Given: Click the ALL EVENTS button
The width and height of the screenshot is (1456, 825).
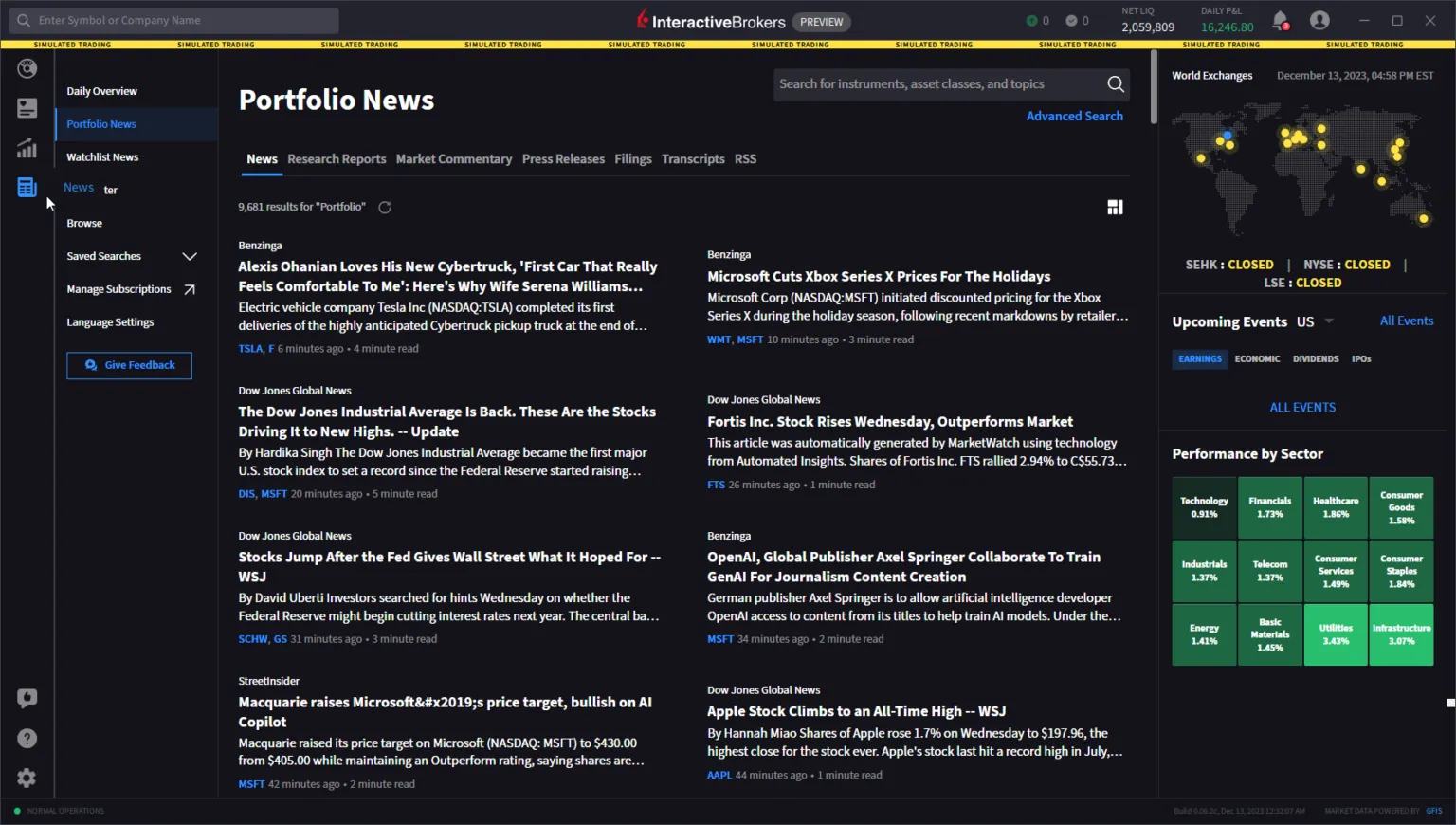Looking at the screenshot, I should 1302,407.
